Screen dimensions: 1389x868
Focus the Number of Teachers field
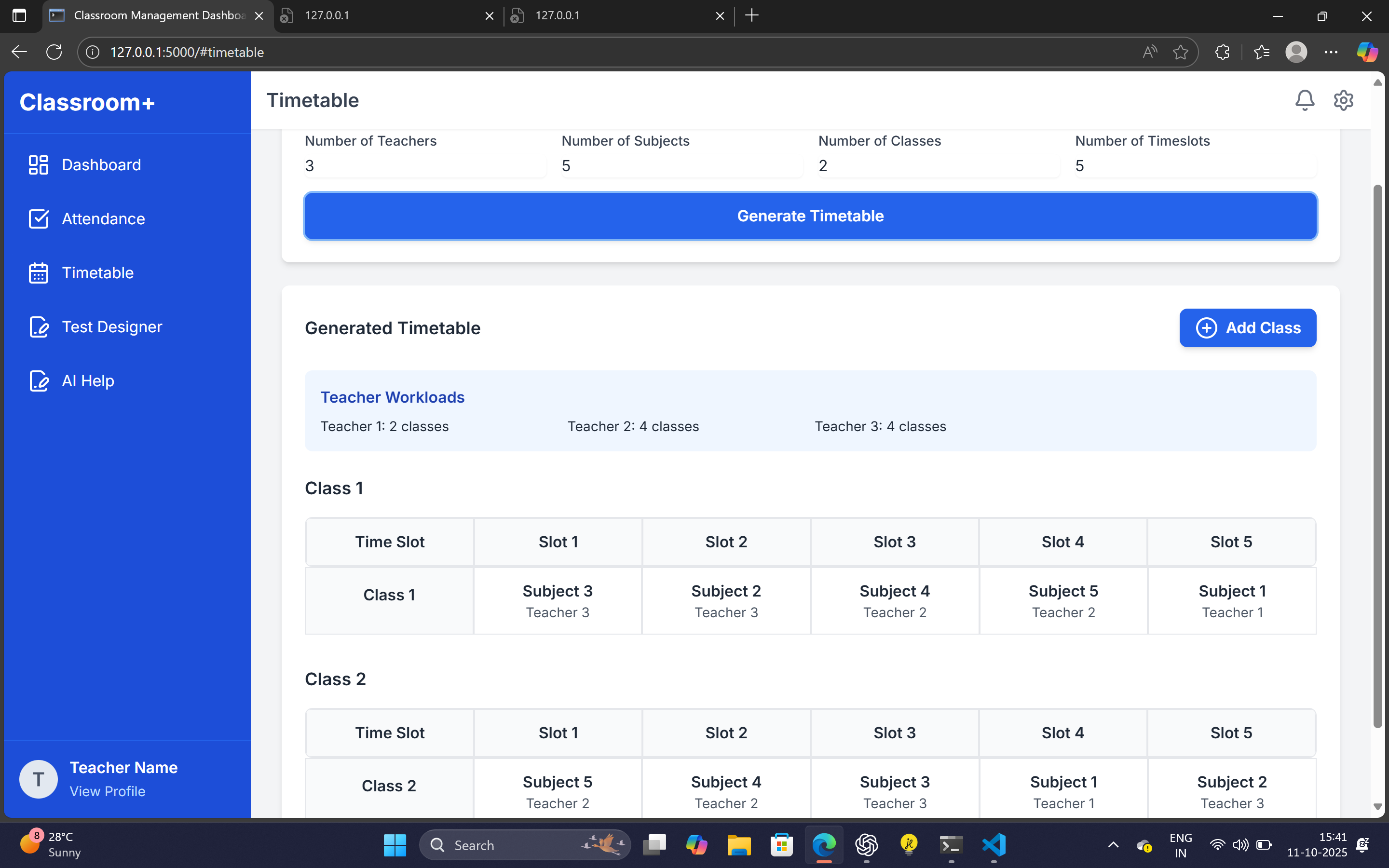click(425, 166)
